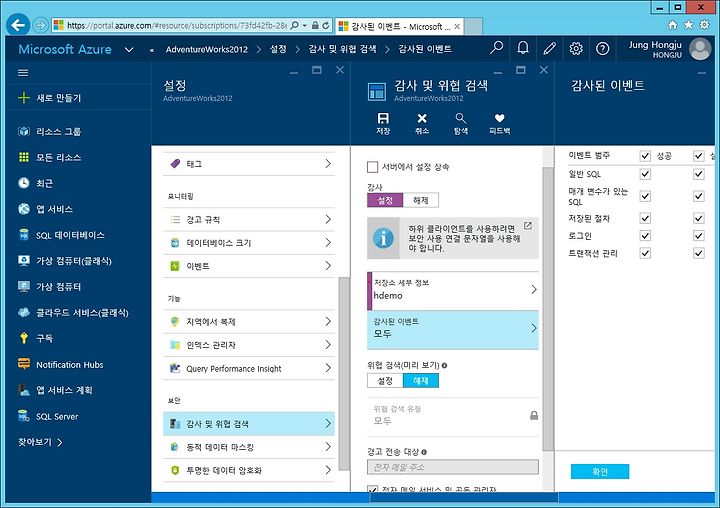This screenshot has width=720, height=508.
Task: Open 저장소 세부 정보 hdemo row
Action: click(x=453, y=291)
